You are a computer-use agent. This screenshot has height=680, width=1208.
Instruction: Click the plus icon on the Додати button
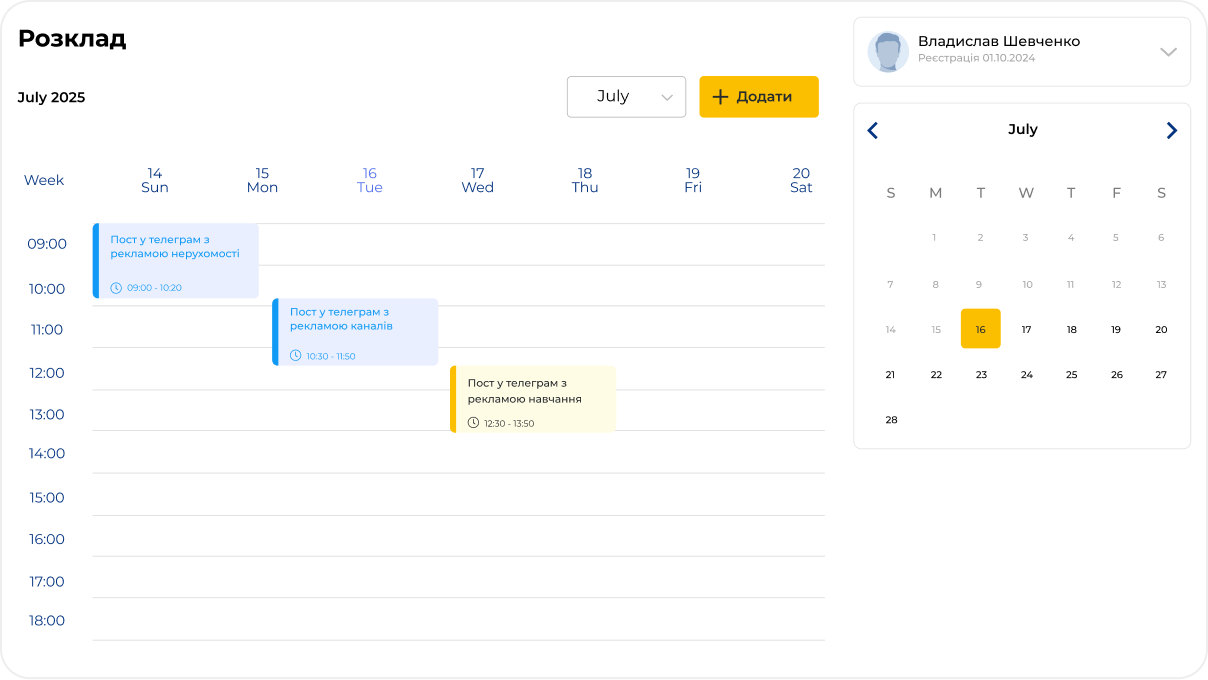coord(720,97)
